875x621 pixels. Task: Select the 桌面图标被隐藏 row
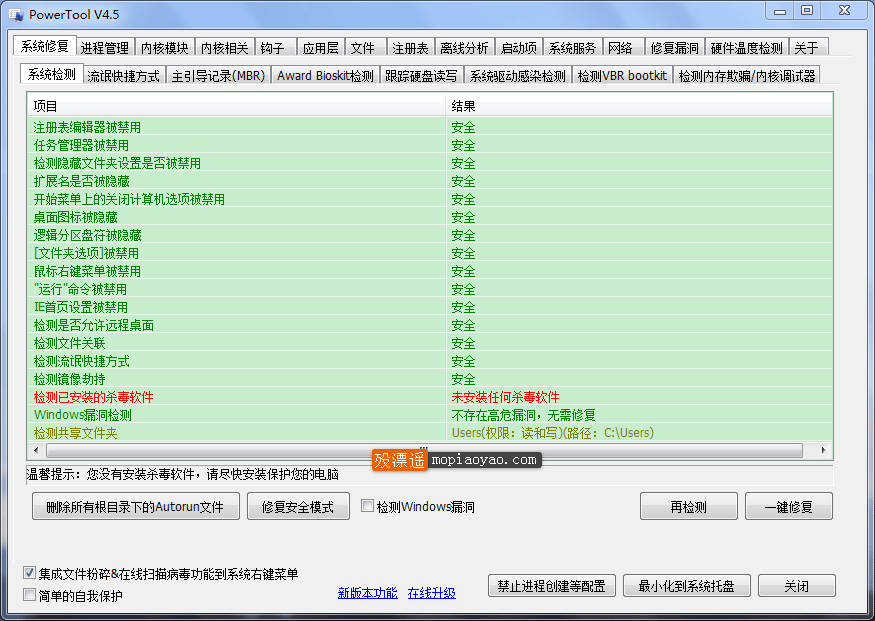430,217
